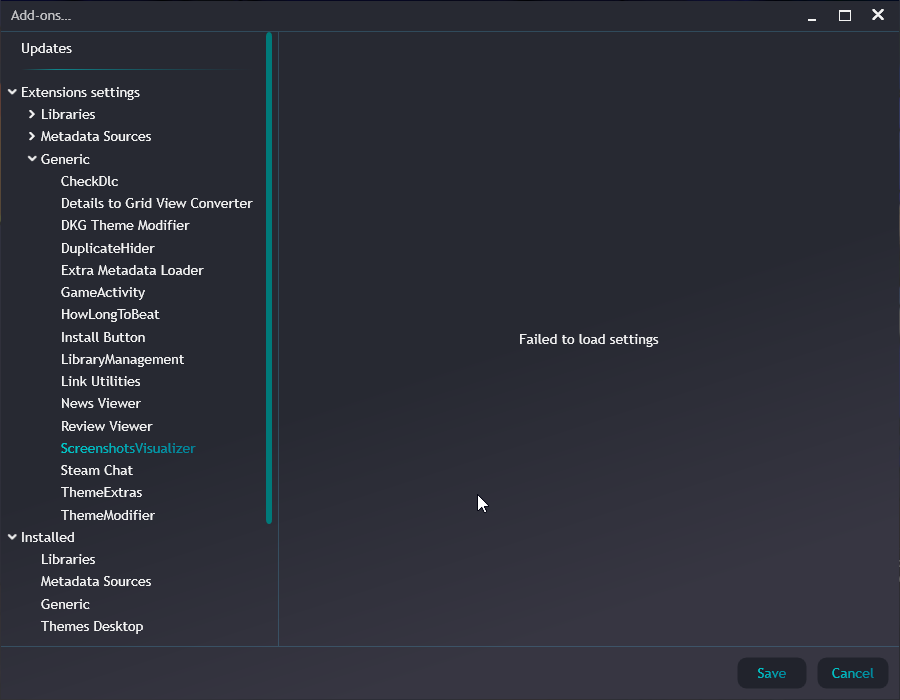Click the Save button
Viewport: 900px width, 700px height.
[x=771, y=673]
